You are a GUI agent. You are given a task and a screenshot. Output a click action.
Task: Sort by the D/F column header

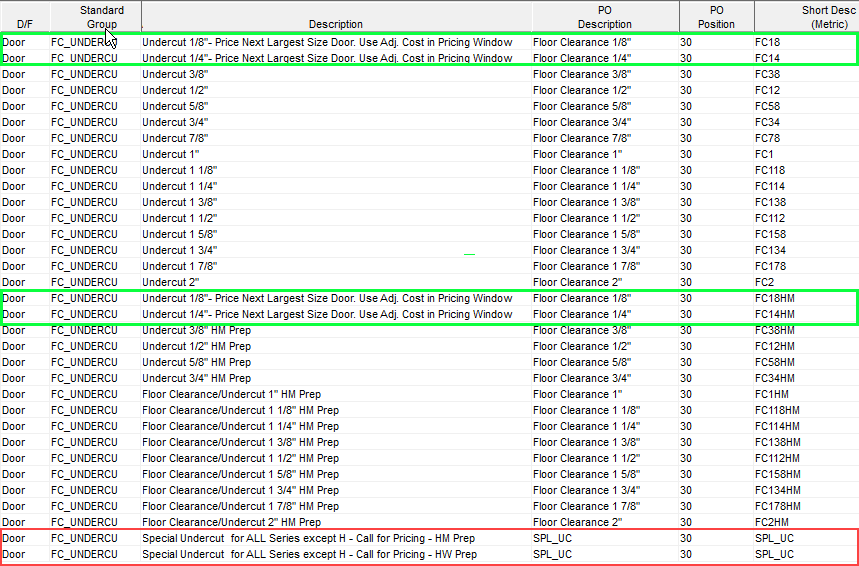[25, 16]
